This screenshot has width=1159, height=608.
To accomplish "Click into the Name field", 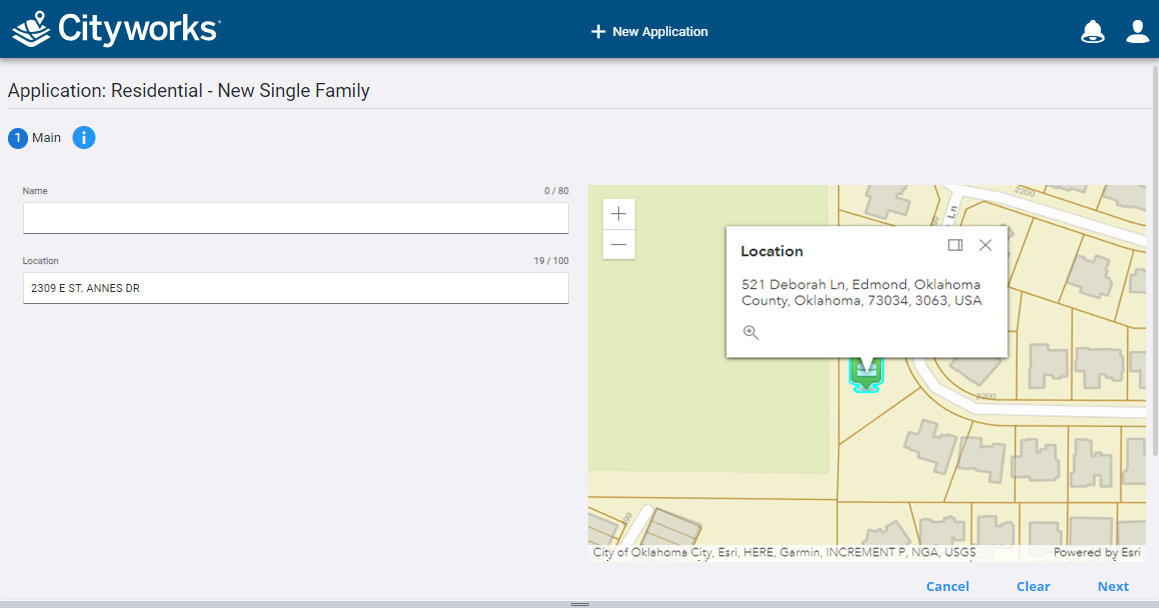I will pyautogui.click(x=295, y=218).
